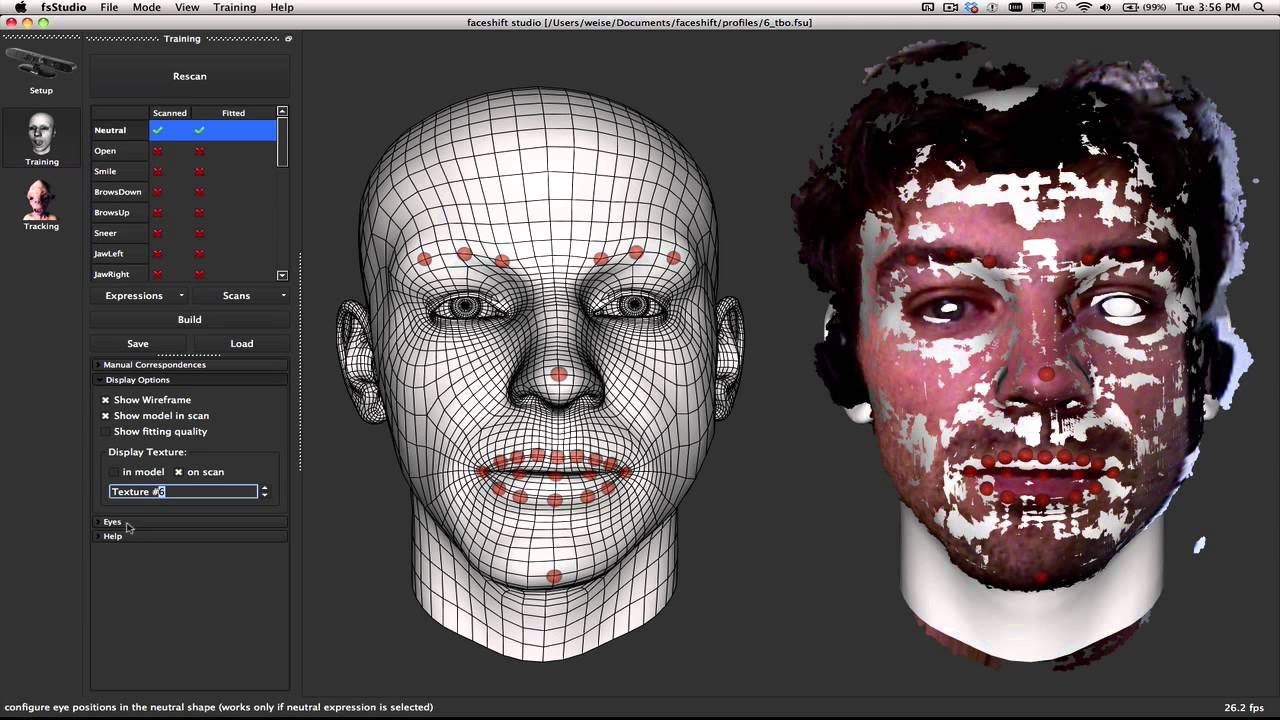1280x720 pixels.
Task: Click the expression list scrollbar thumb
Action: click(x=282, y=142)
